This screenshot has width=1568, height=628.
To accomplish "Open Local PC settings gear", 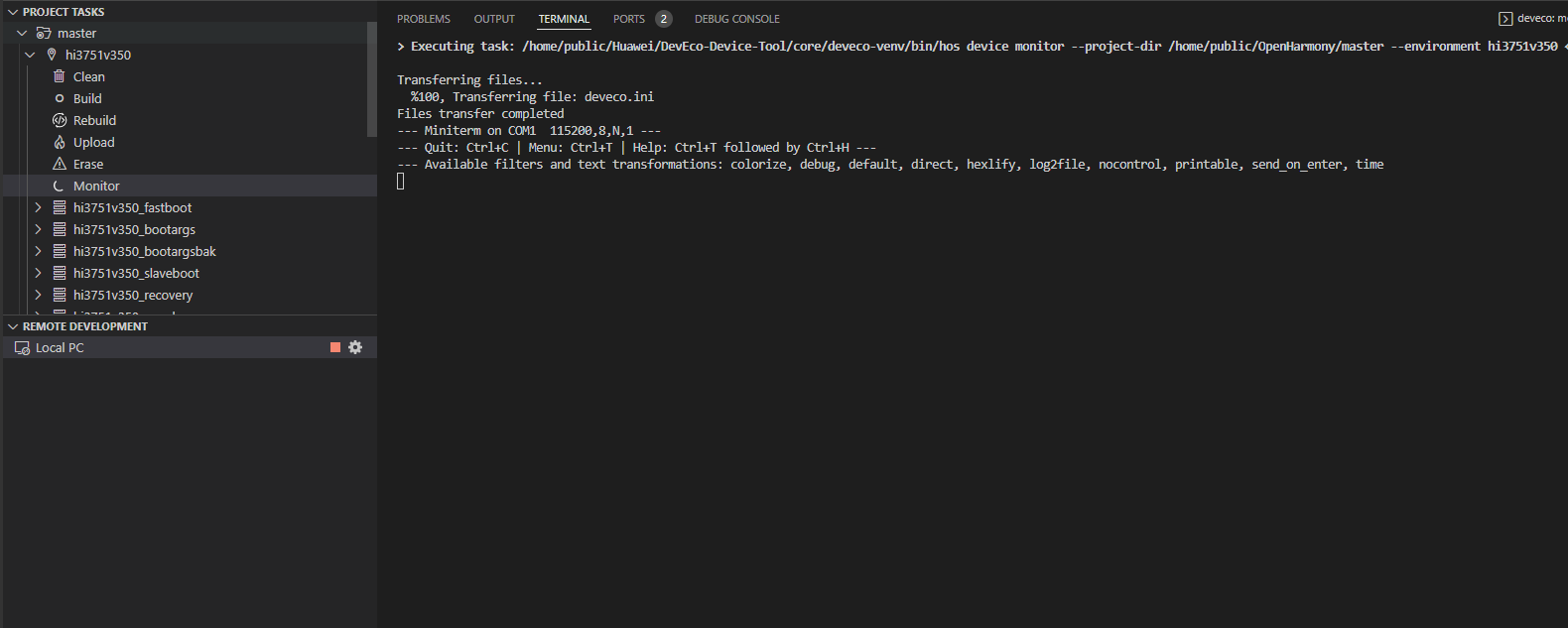I will [x=355, y=347].
